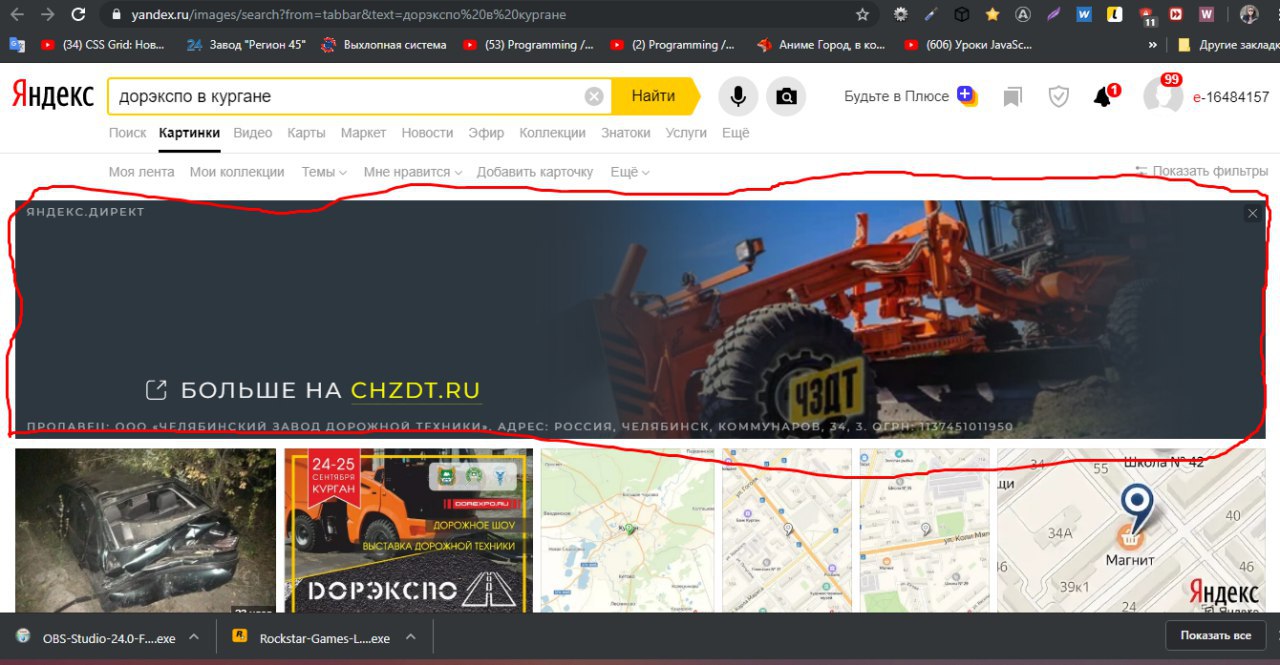Open the maroon W extension icon
The height and width of the screenshot is (665, 1280).
1206,15
